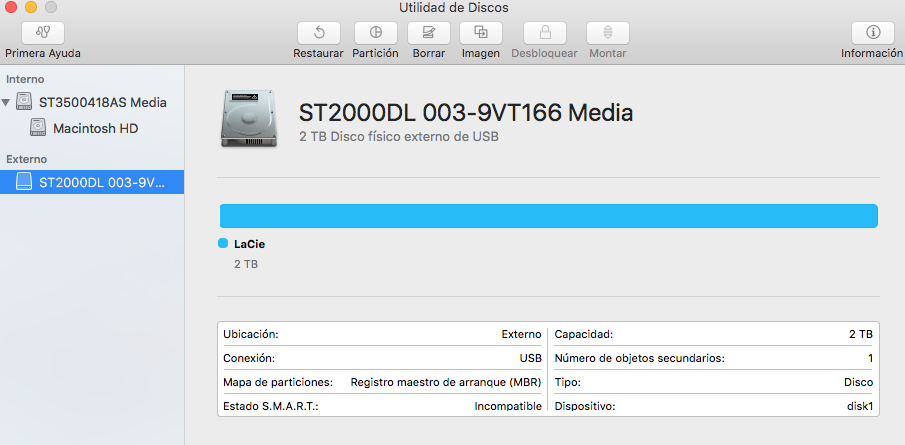Click the Externo sidebar section header
Viewport: 905px width, 445px height.
[x=27, y=159]
